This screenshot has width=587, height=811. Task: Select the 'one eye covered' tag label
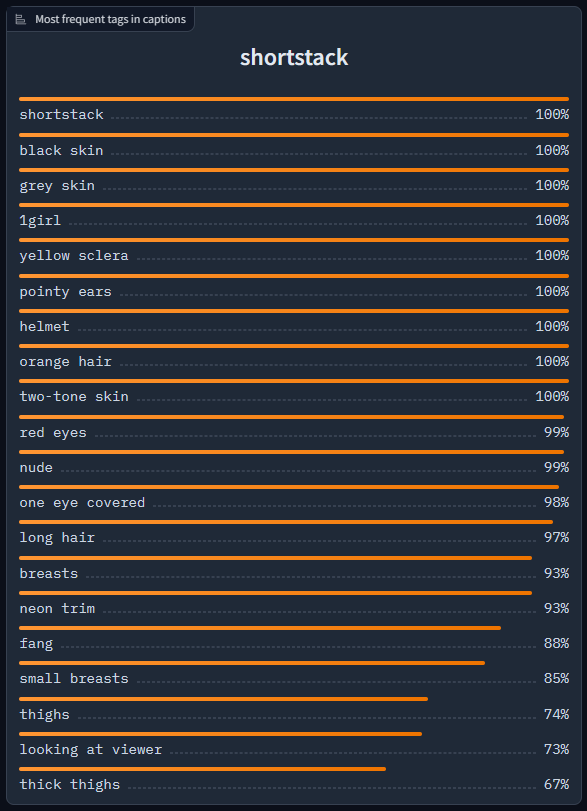(82, 503)
